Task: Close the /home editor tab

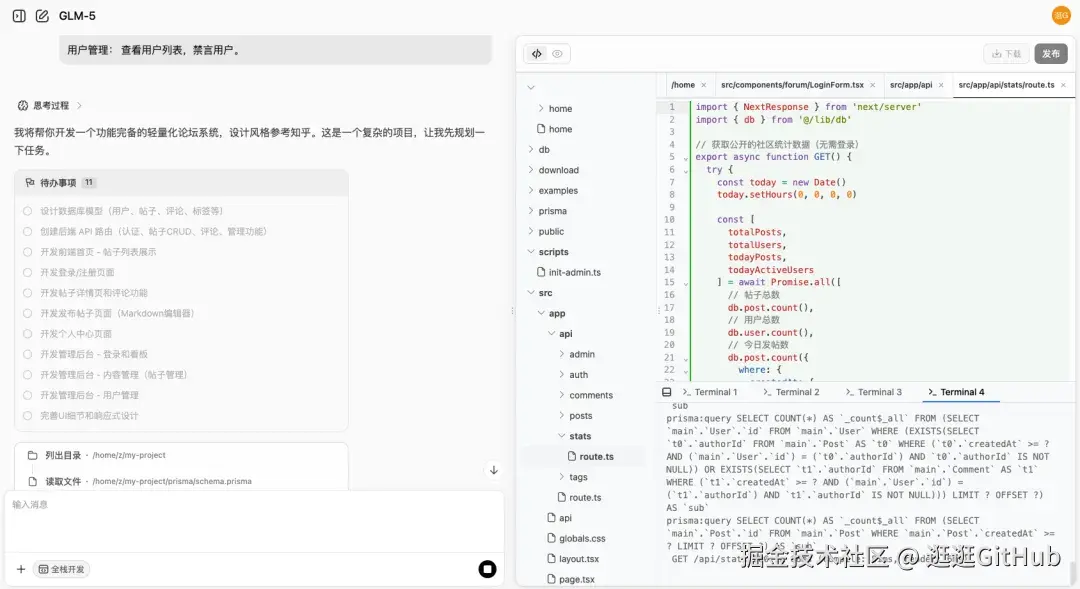Action: point(703,85)
